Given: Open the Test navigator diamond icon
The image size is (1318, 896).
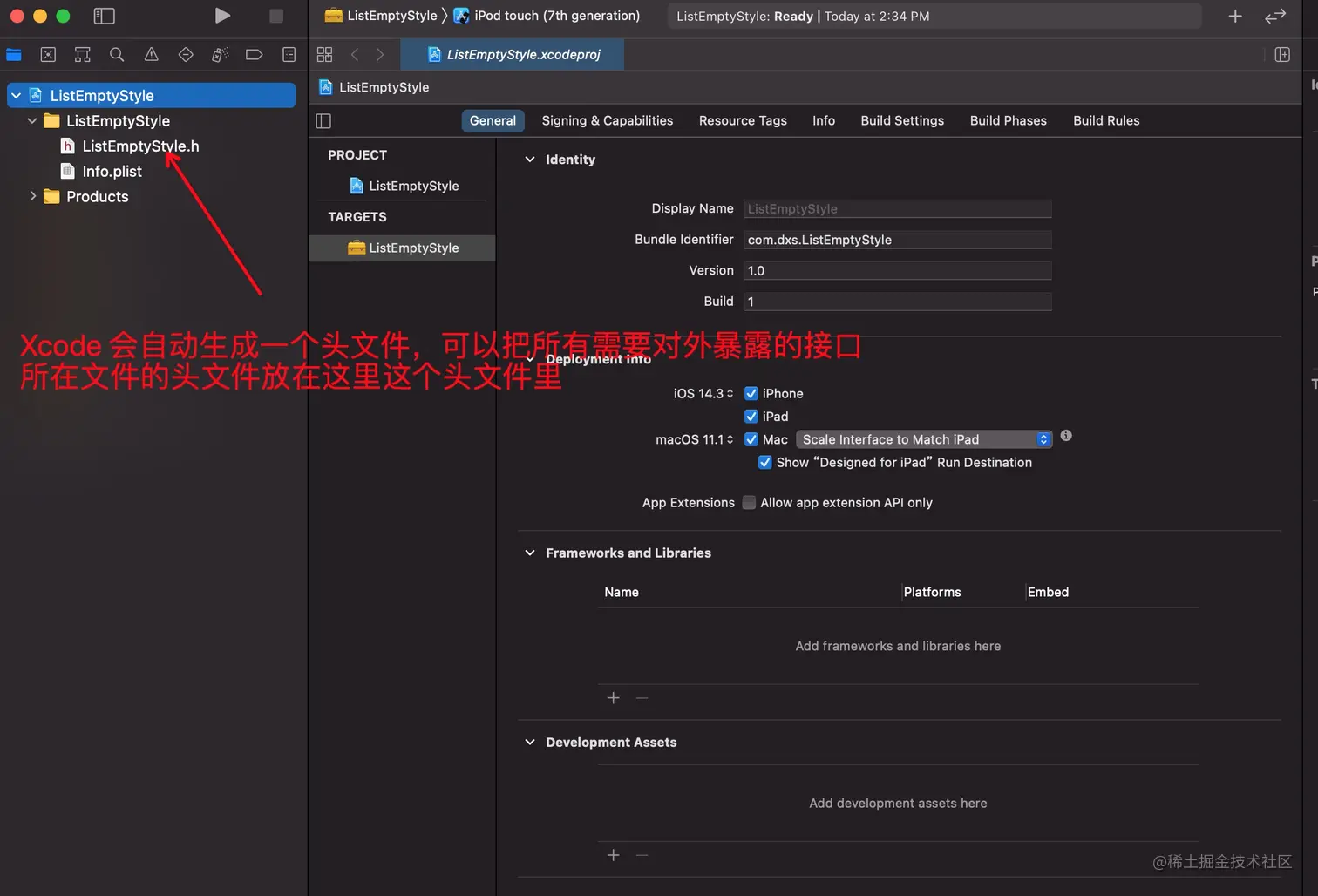Looking at the screenshot, I should click(186, 55).
